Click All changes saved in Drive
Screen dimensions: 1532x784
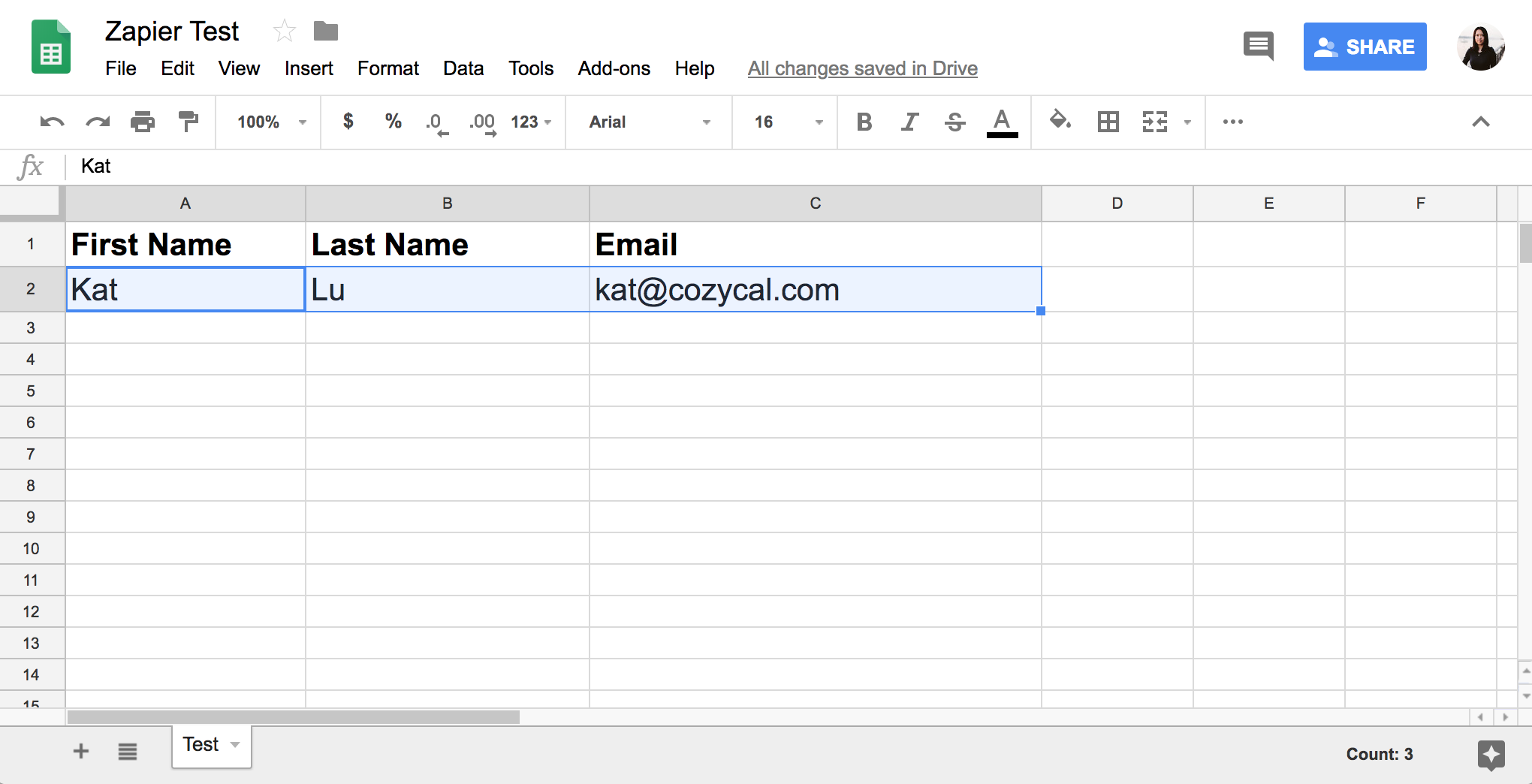862,68
